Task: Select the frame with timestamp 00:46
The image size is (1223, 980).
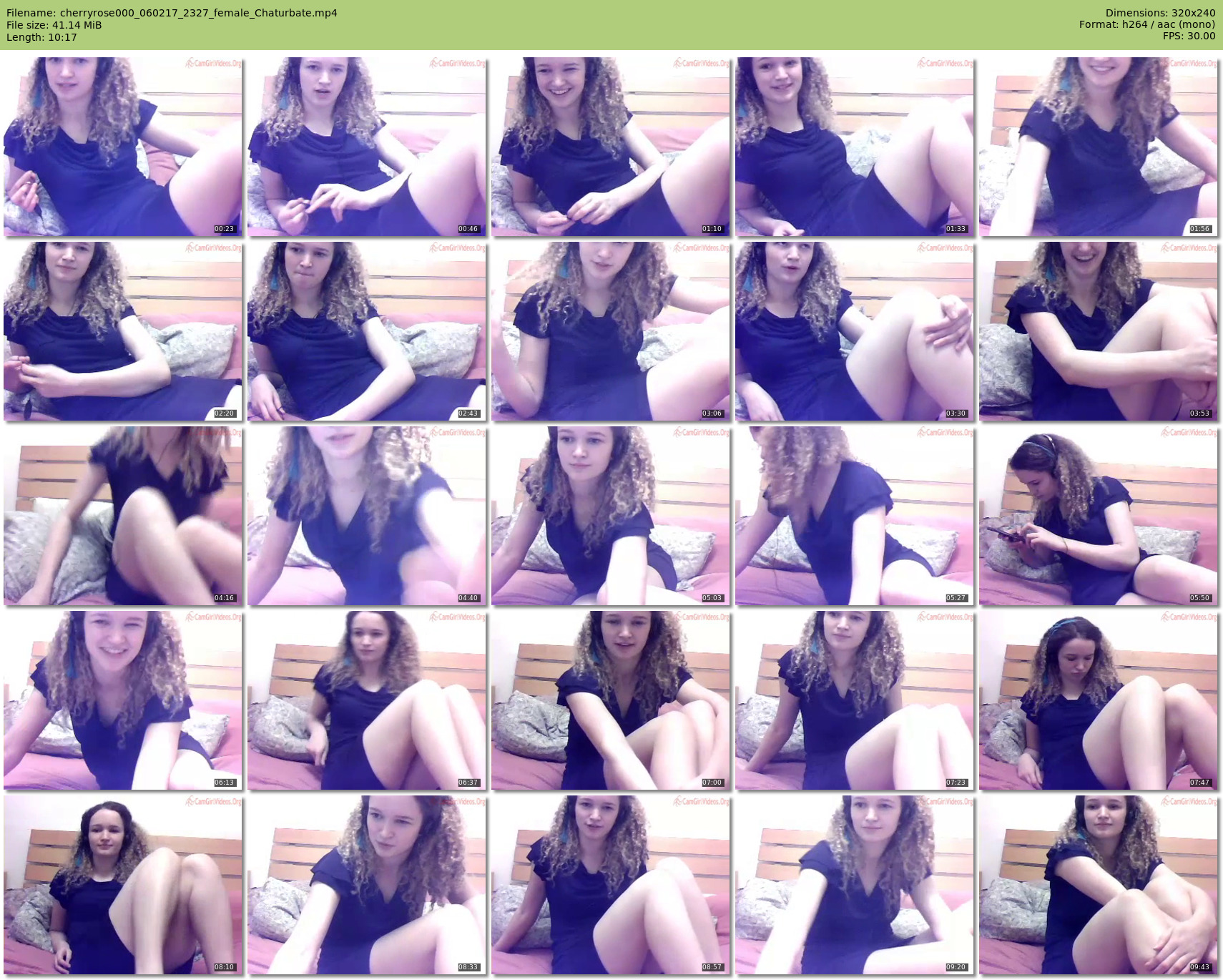Action: (x=366, y=147)
